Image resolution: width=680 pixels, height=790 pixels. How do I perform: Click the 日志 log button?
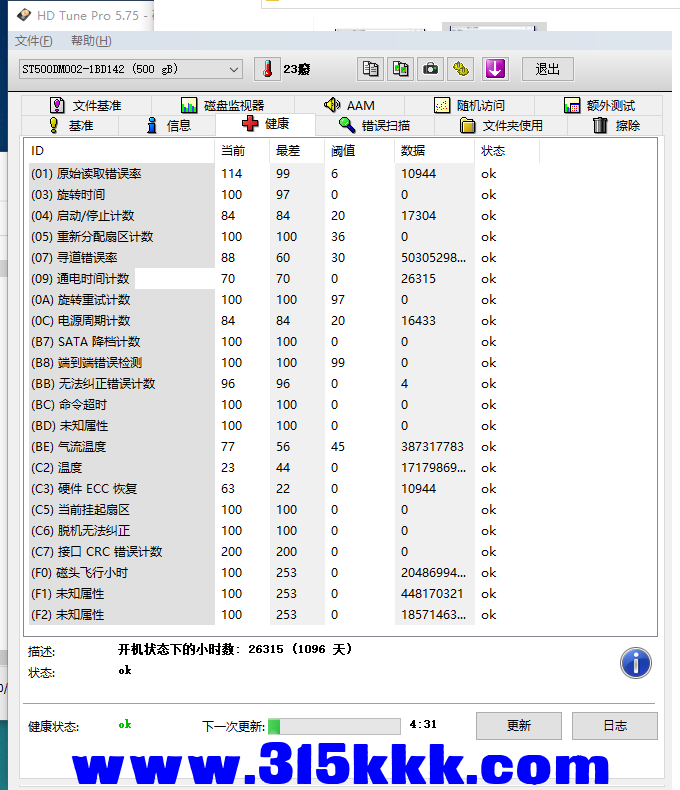point(615,726)
